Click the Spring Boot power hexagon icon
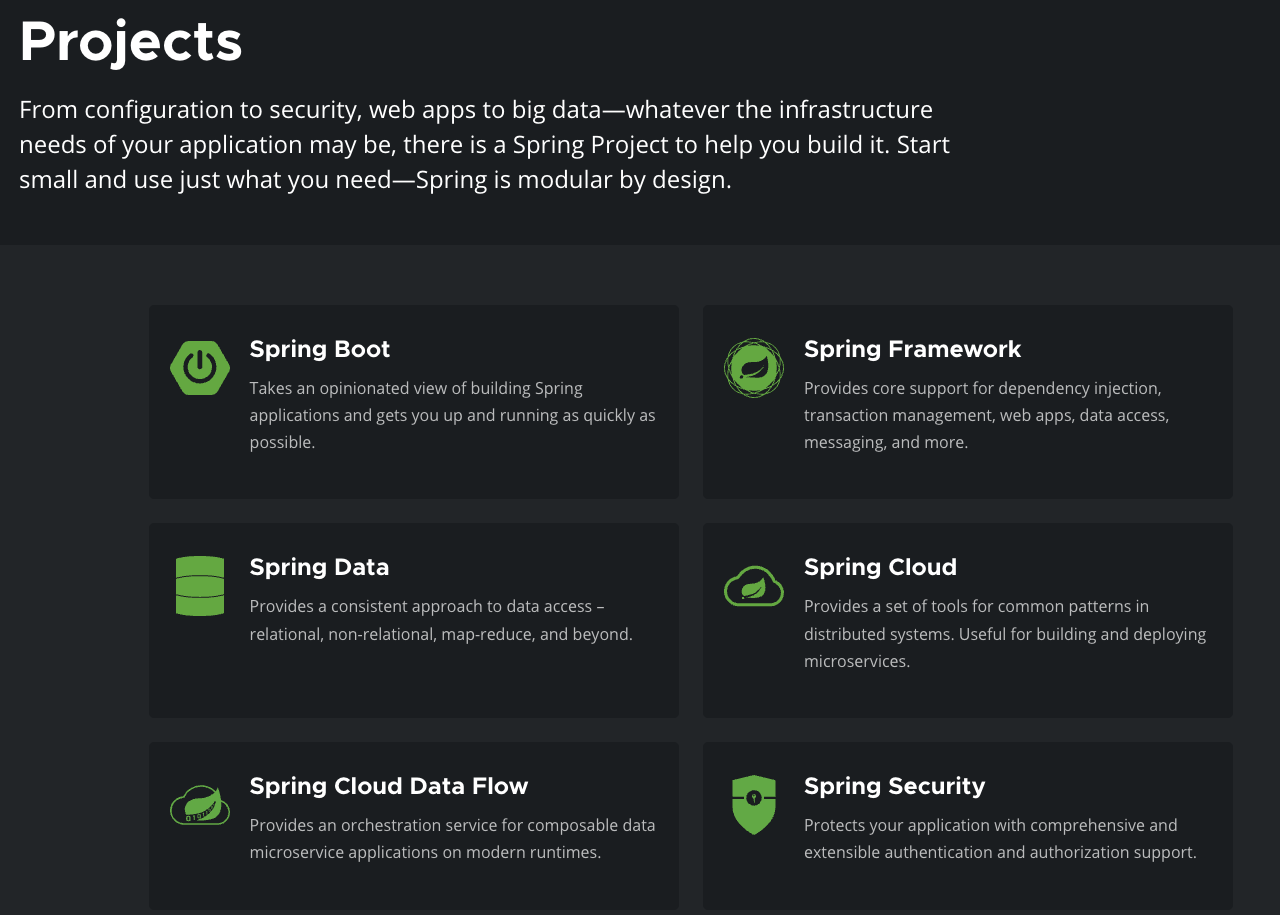 coord(200,368)
